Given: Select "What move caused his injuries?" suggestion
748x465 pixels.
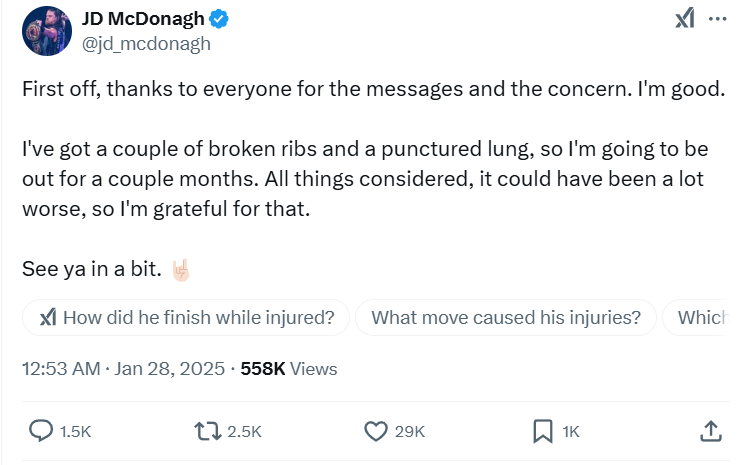Looking at the screenshot, I should [505, 318].
